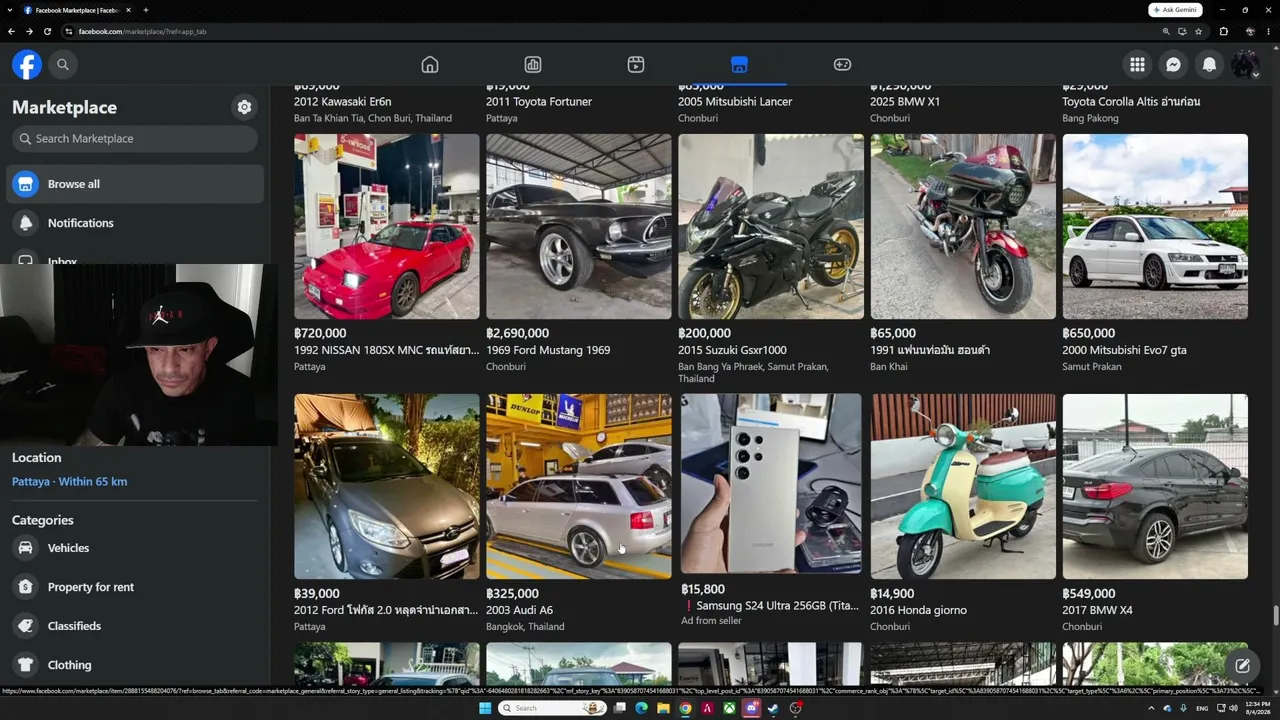Open the 2016 Honda giorno listing photo

963,487
